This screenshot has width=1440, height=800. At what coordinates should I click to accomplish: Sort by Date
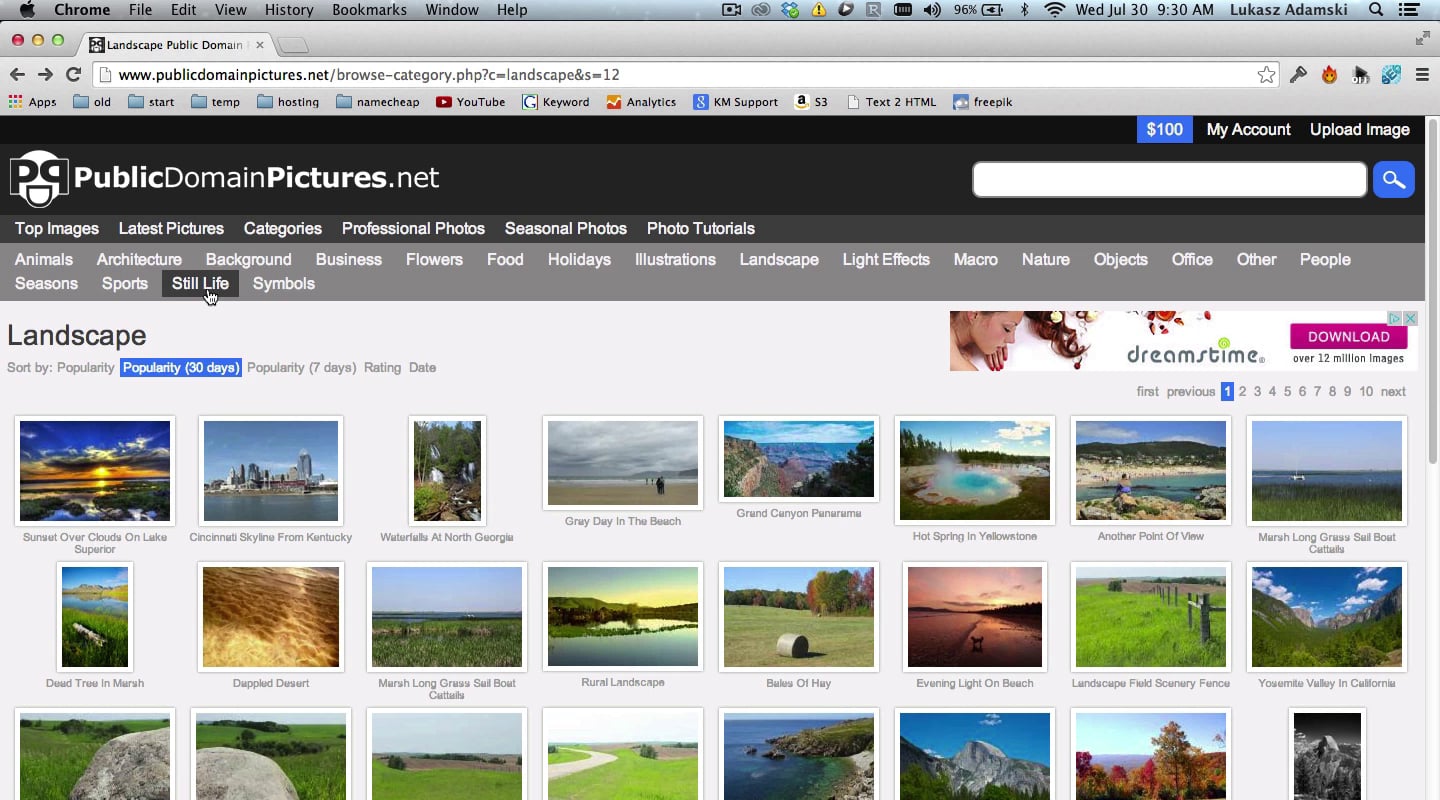click(x=422, y=368)
